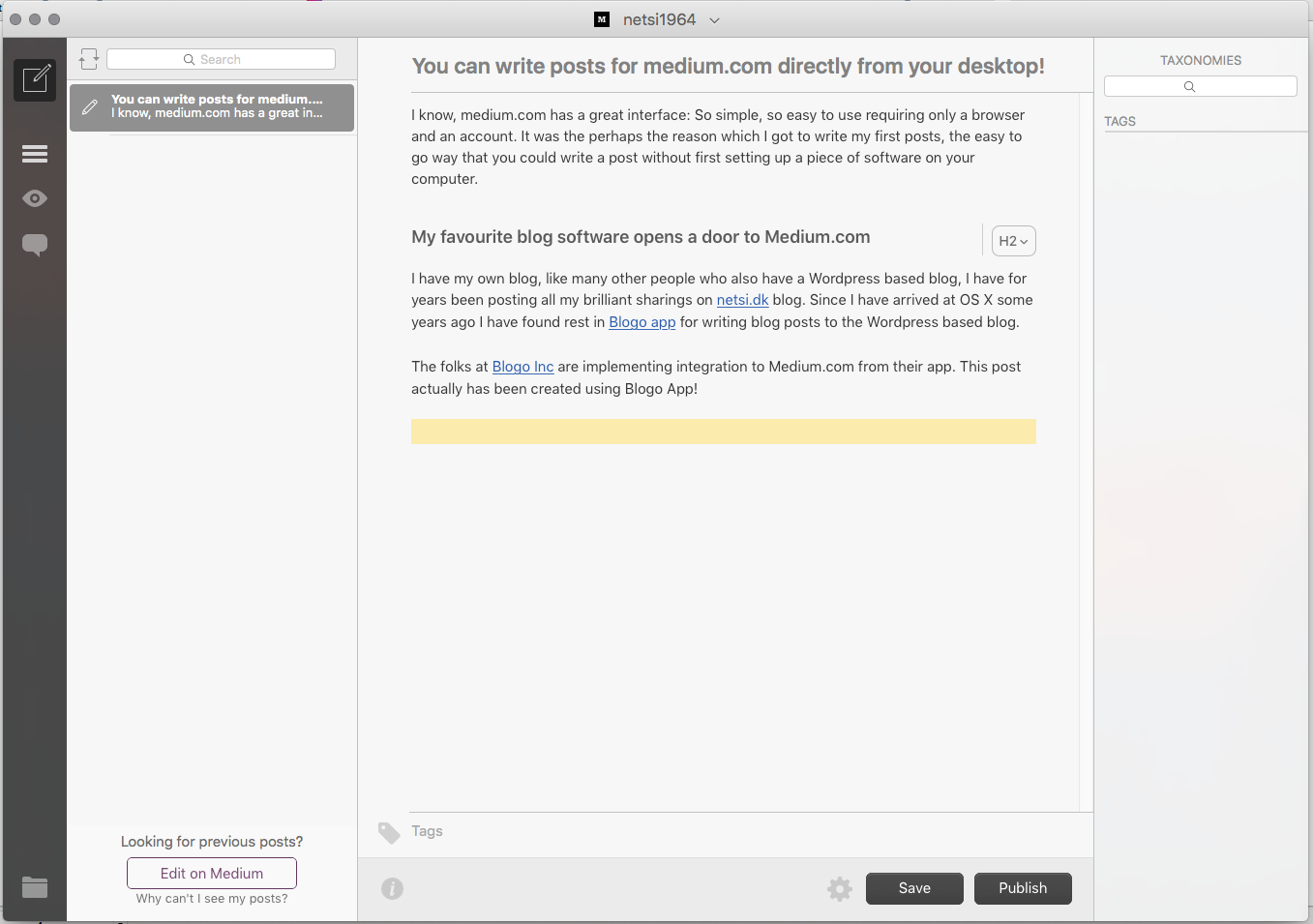The height and width of the screenshot is (924, 1313).
Task: Click the folder icon in the sidebar
Action: pos(35,886)
